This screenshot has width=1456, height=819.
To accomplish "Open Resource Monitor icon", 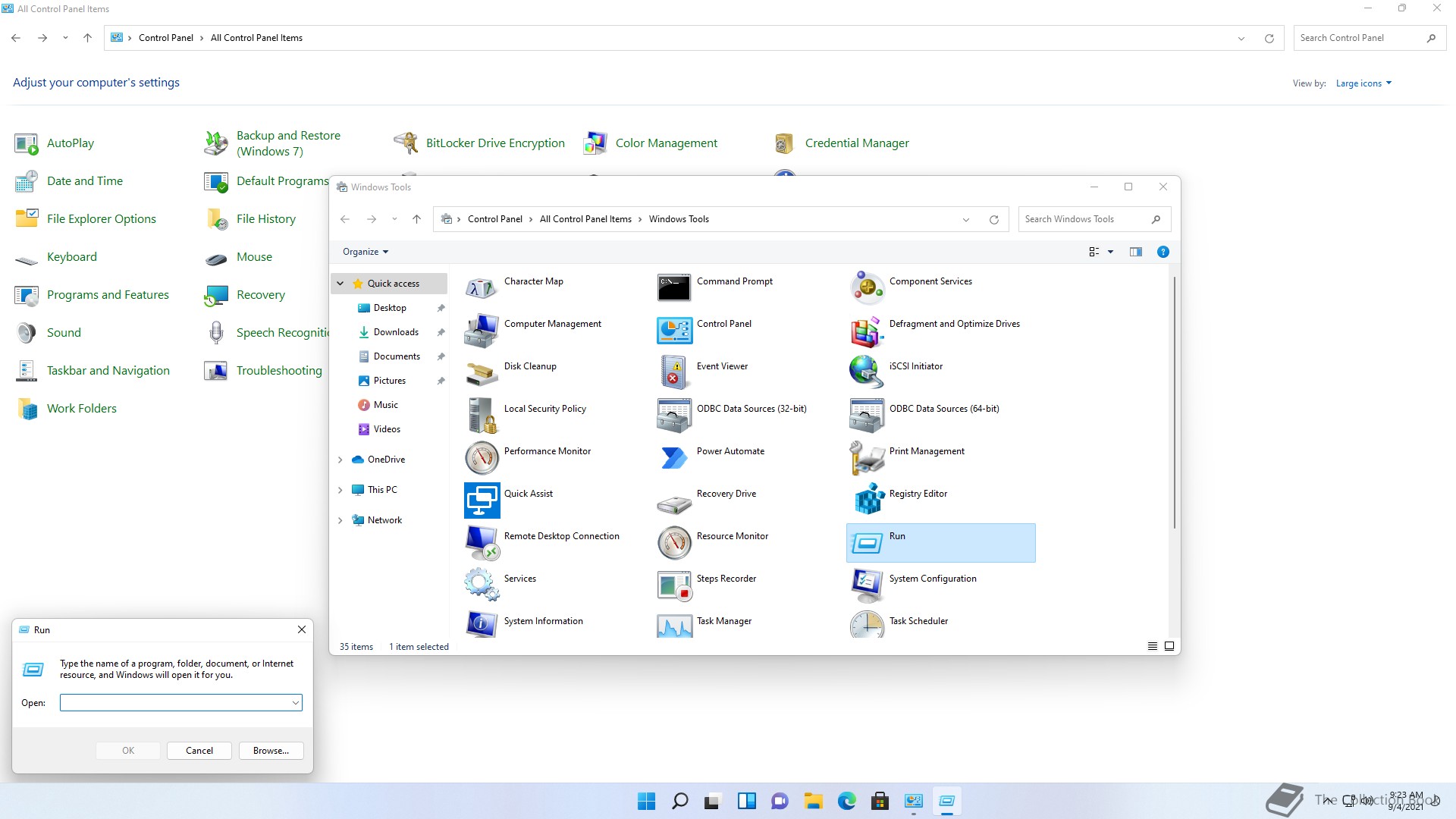I will (674, 543).
